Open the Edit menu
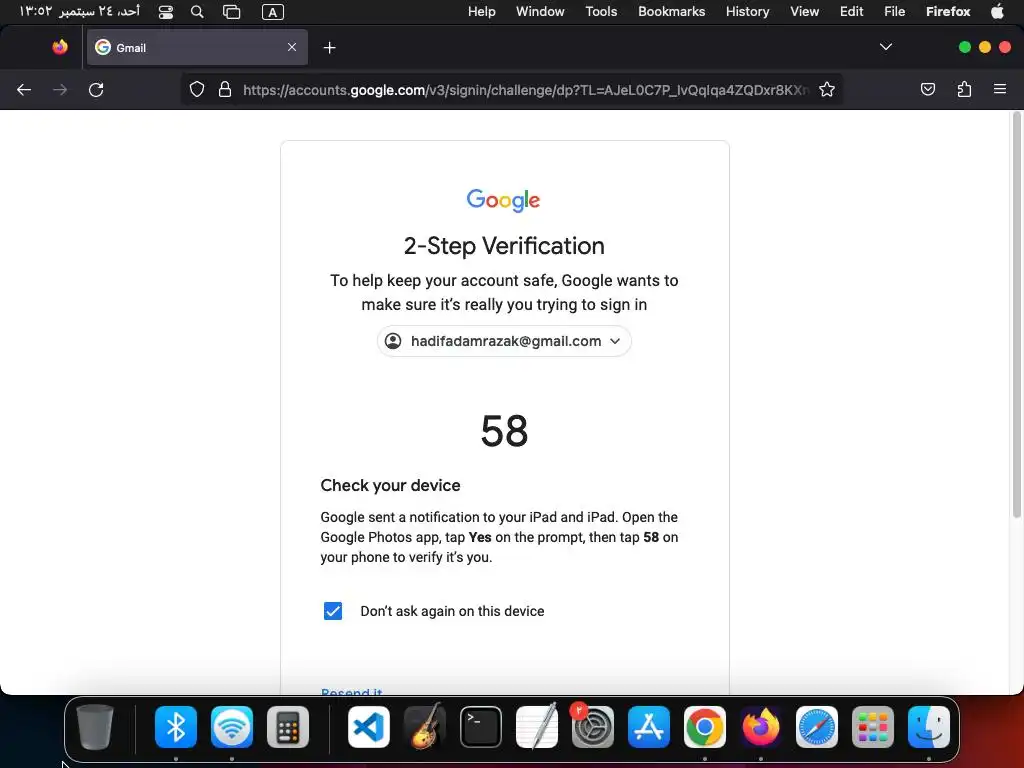 tap(852, 12)
